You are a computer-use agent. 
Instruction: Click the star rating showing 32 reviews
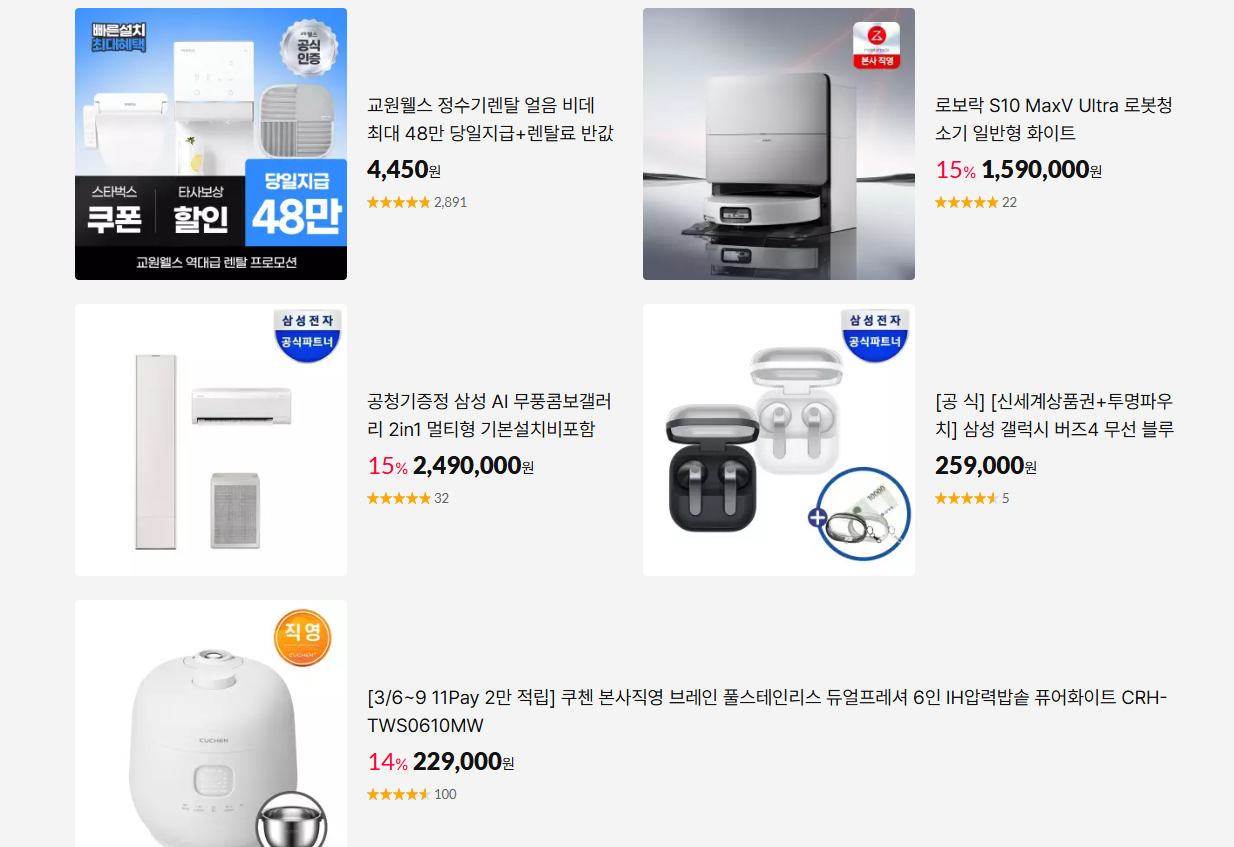(408, 498)
